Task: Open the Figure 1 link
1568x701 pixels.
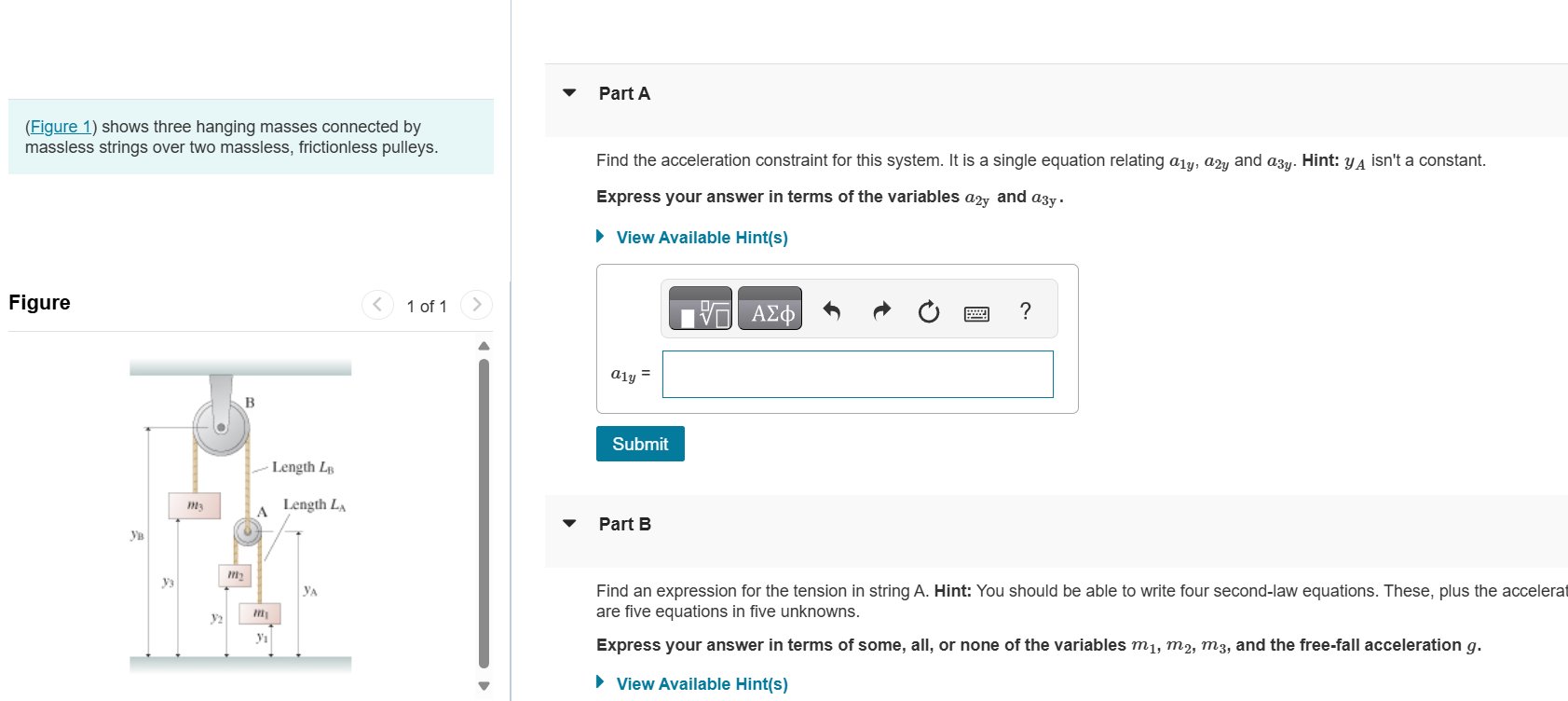Action: (x=61, y=127)
